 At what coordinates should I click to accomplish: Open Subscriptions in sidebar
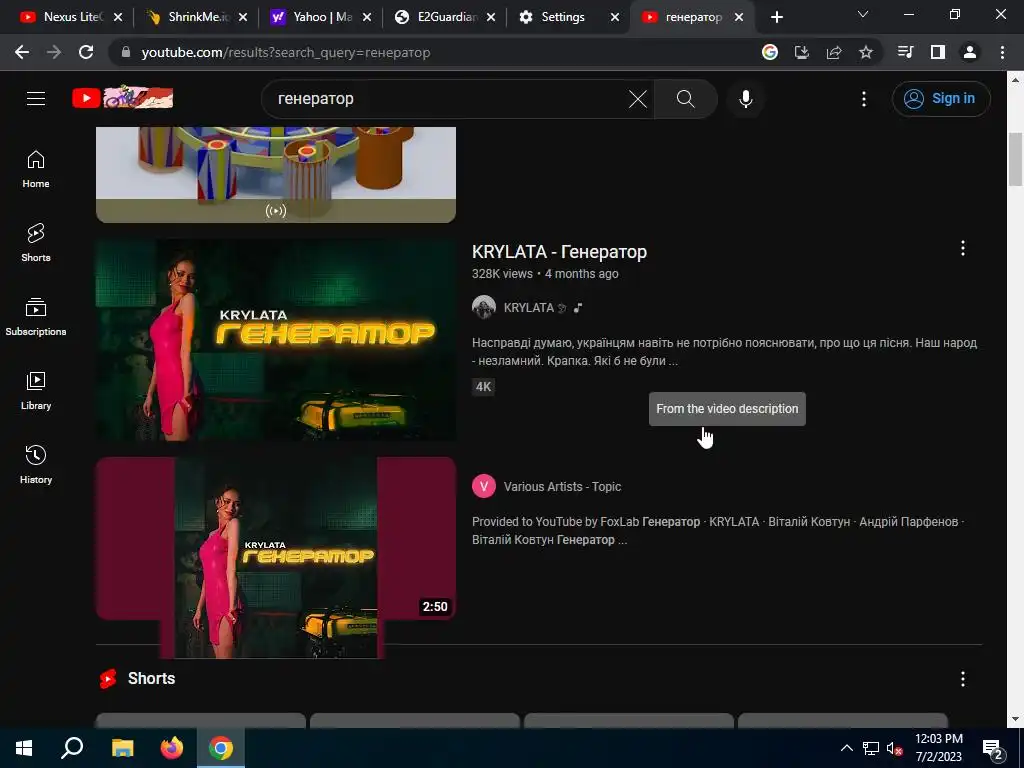tap(36, 317)
